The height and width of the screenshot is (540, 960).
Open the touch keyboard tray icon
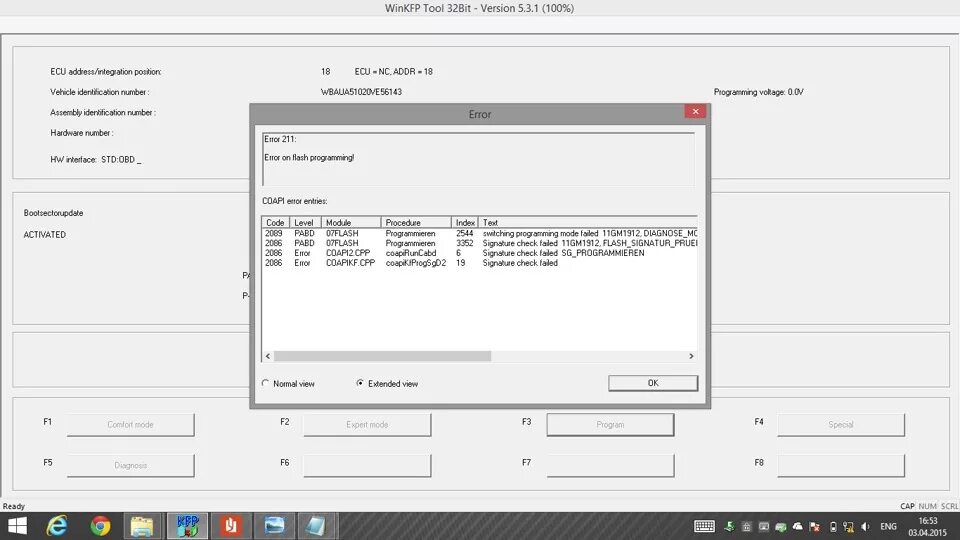coord(704,527)
